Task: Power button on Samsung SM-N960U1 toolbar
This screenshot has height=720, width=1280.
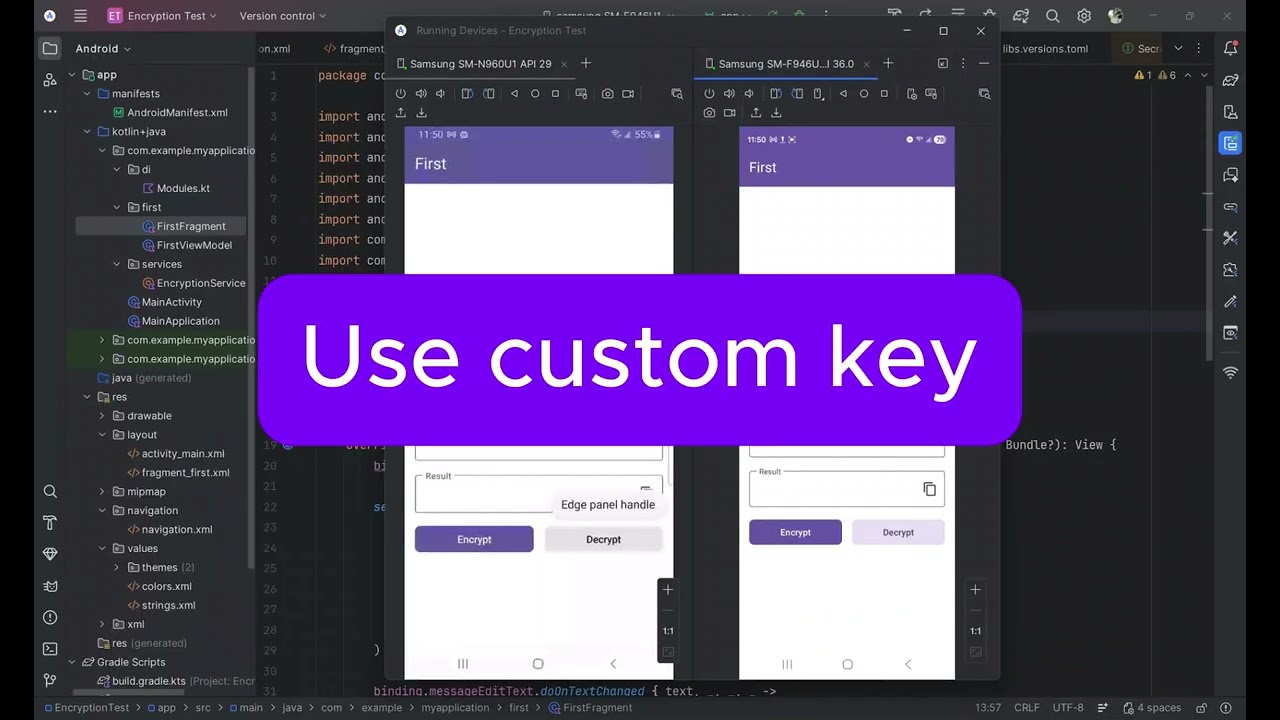Action: coord(401,94)
